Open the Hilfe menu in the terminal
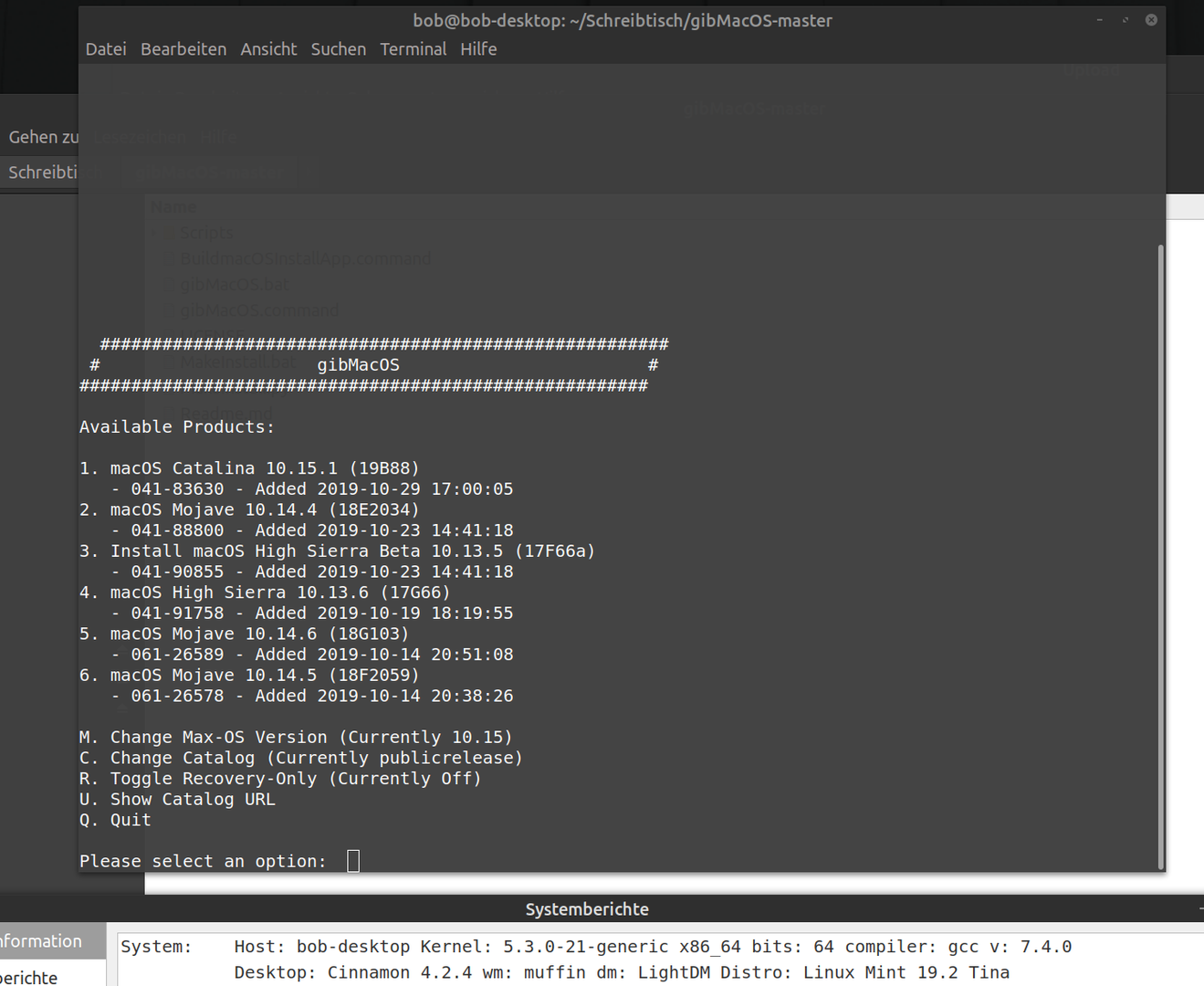 478,49
